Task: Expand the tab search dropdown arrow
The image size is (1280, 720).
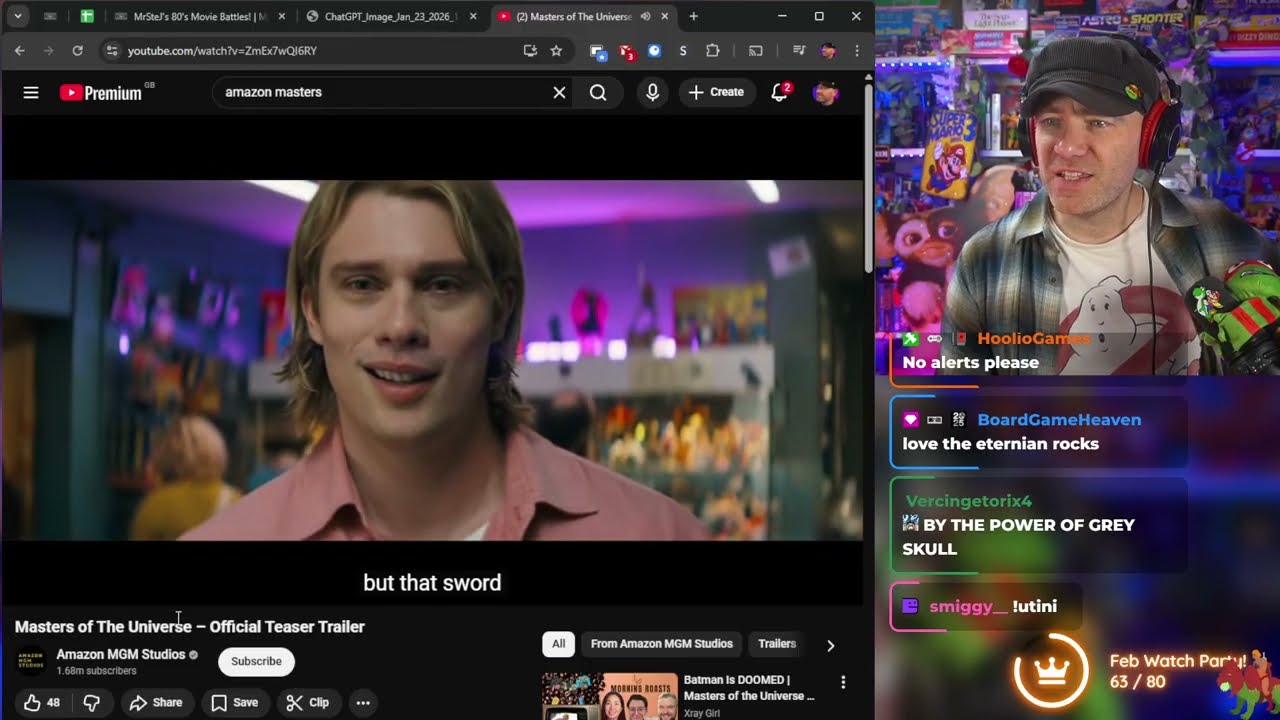Action: click(x=17, y=16)
